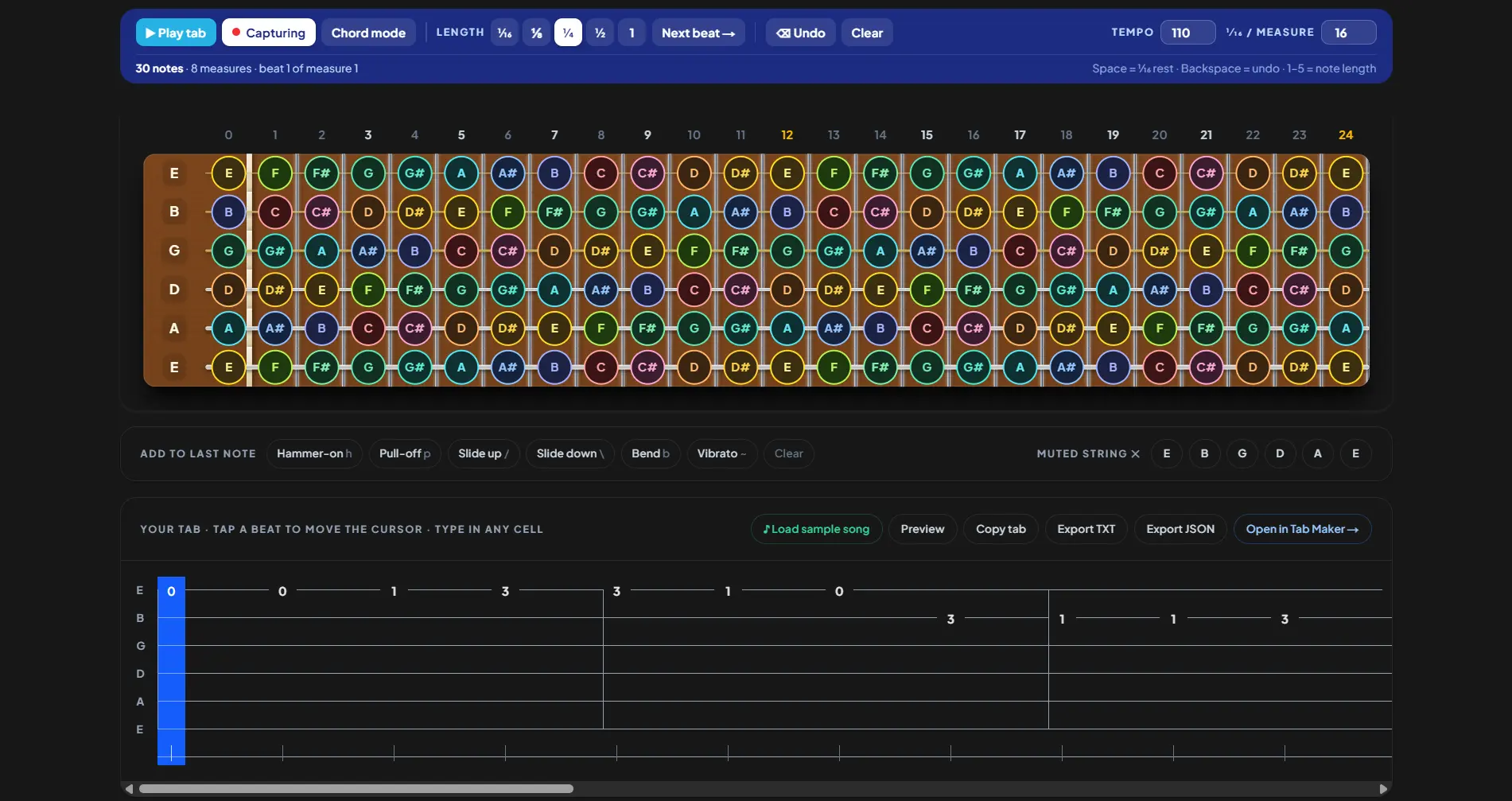This screenshot has height=801, width=1512.
Task: Click the left scroll arrow of the tab
Action: pyautogui.click(x=129, y=789)
